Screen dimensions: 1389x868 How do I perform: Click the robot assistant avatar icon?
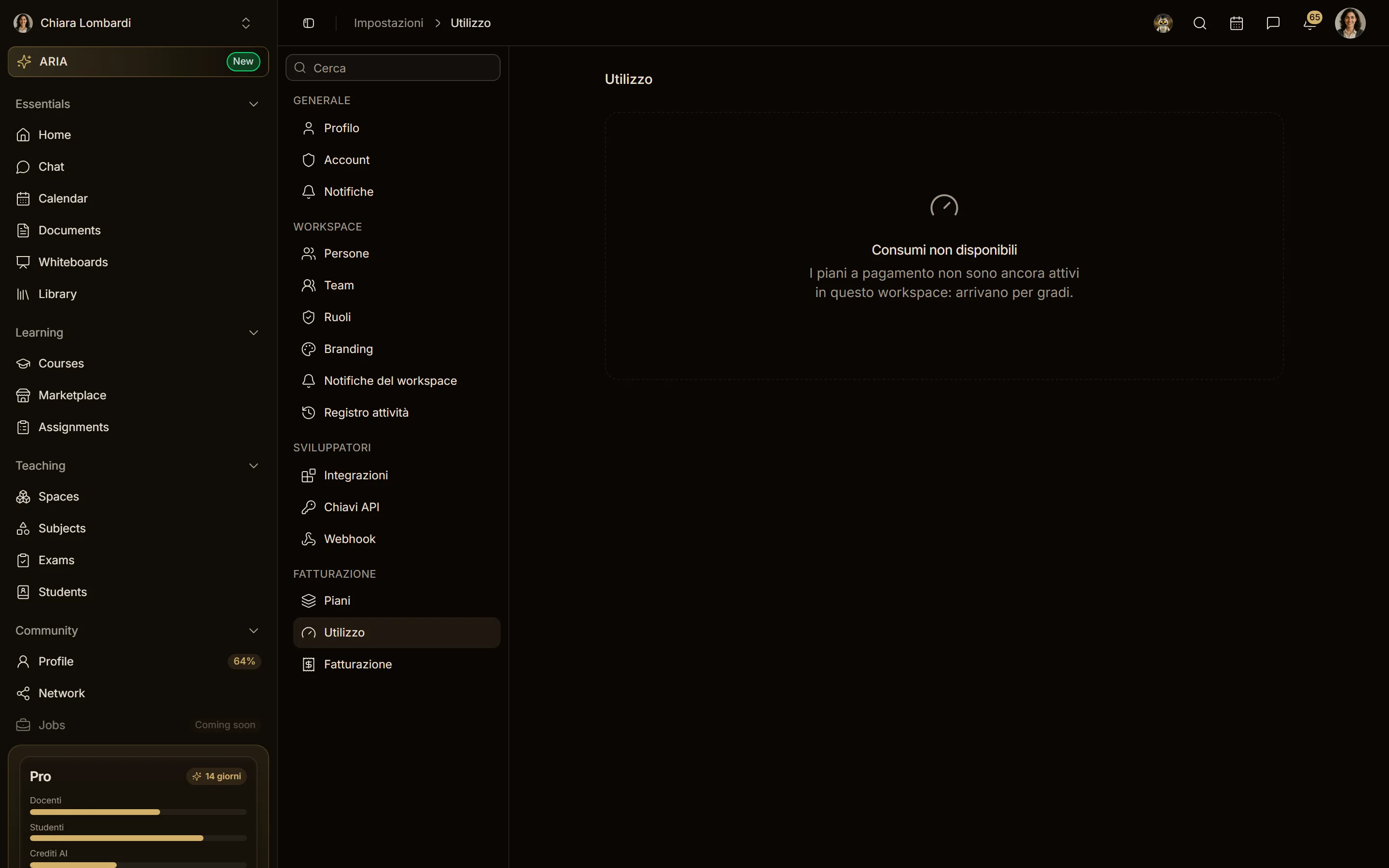pos(1163,23)
